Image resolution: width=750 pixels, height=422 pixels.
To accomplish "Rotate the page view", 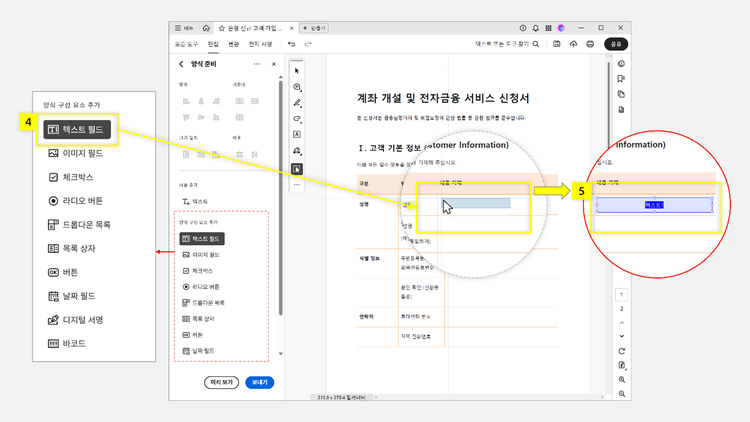I will tap(621, 351).
